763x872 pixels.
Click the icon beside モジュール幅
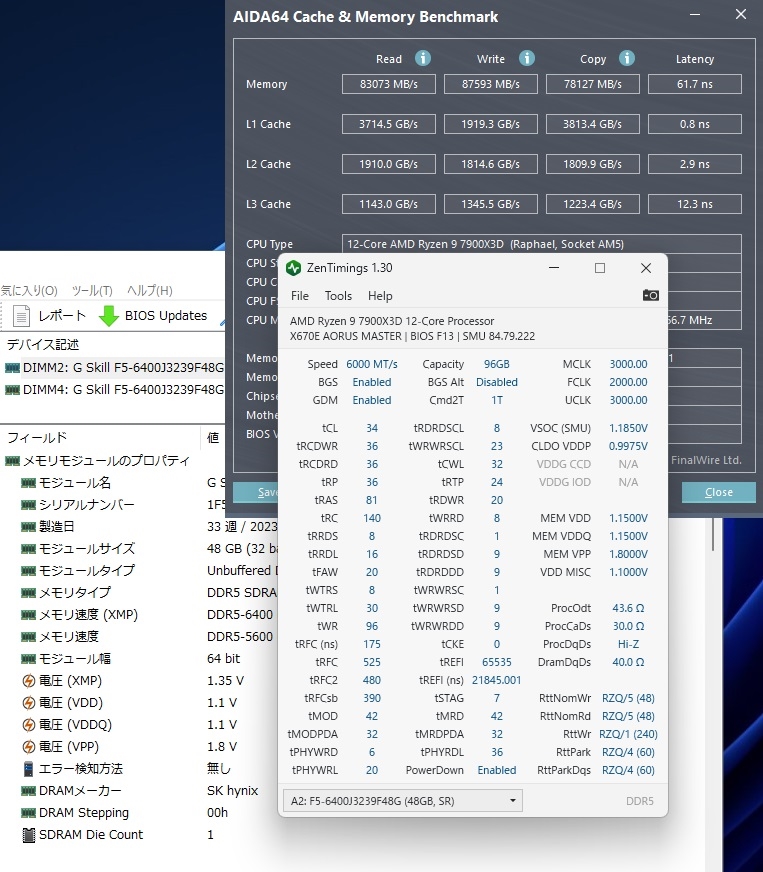click(28, 659)
